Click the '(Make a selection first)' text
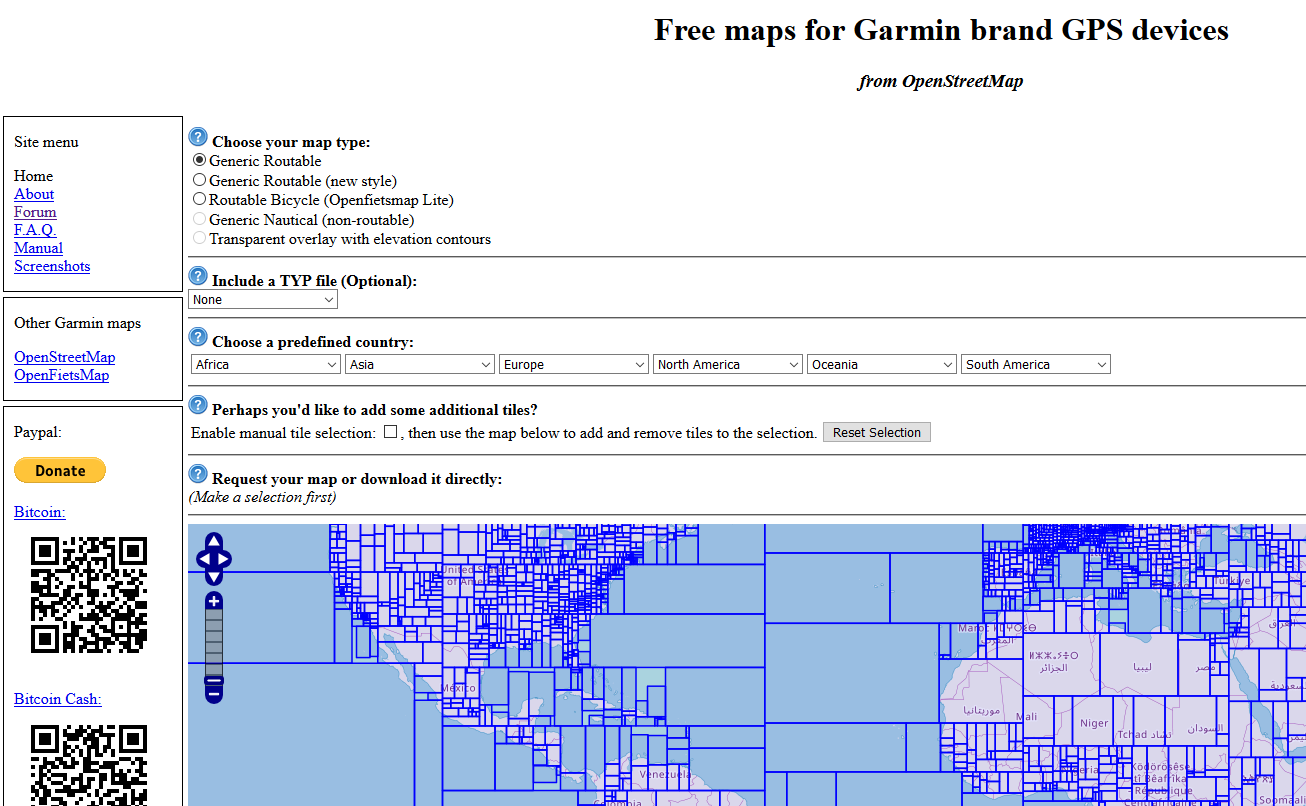The height and width of the screenshot is (806, 1306). point(262,497)
